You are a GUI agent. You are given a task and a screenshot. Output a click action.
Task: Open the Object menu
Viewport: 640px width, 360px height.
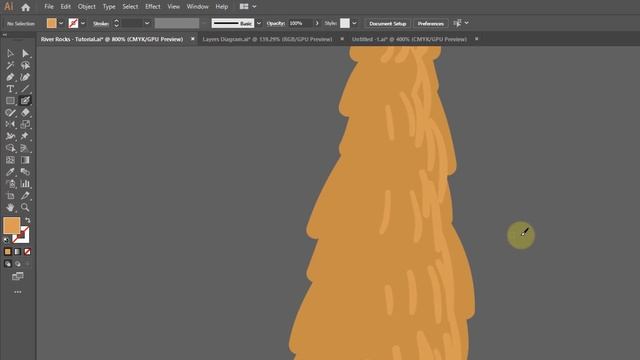coord(87,7)
